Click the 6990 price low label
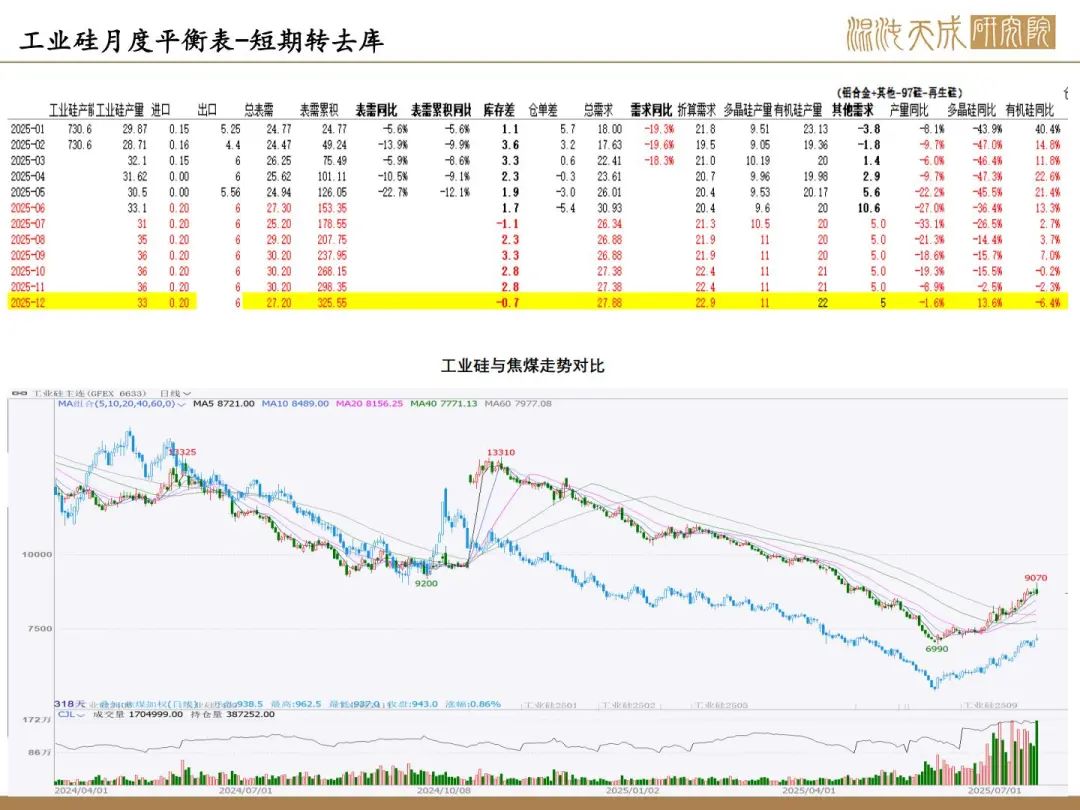This screenshot has width=1080, height=810. tap(937, 649)
